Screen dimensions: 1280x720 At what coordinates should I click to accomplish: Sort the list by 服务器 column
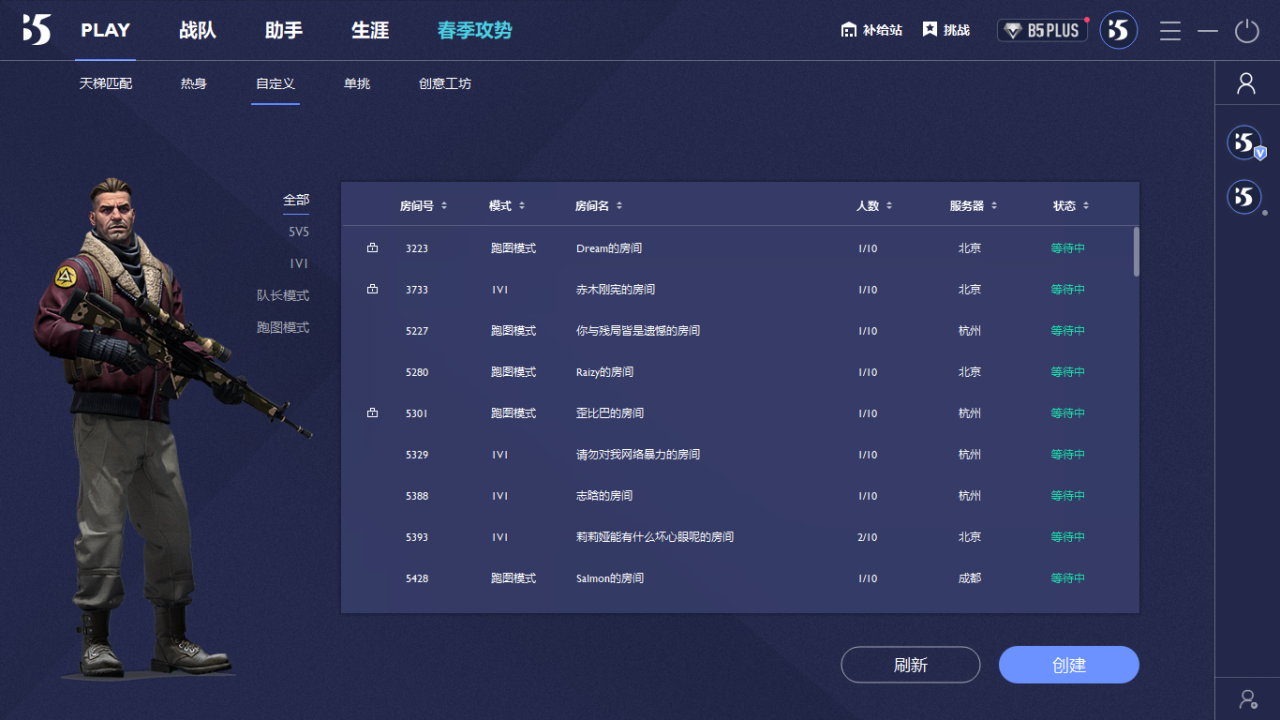click(x=993, y=206)
